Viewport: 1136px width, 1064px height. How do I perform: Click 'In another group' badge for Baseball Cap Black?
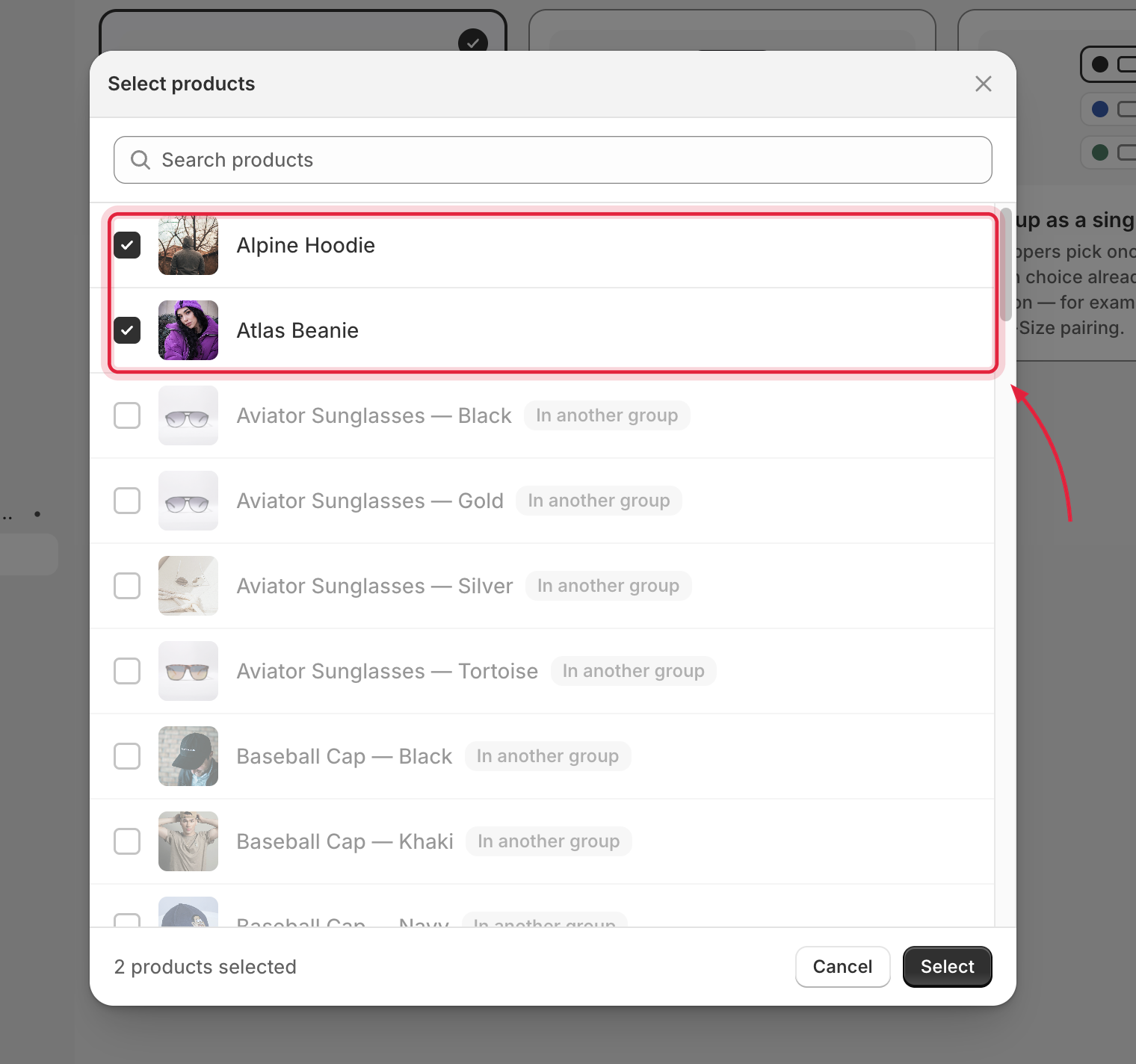tap(548, 756)
